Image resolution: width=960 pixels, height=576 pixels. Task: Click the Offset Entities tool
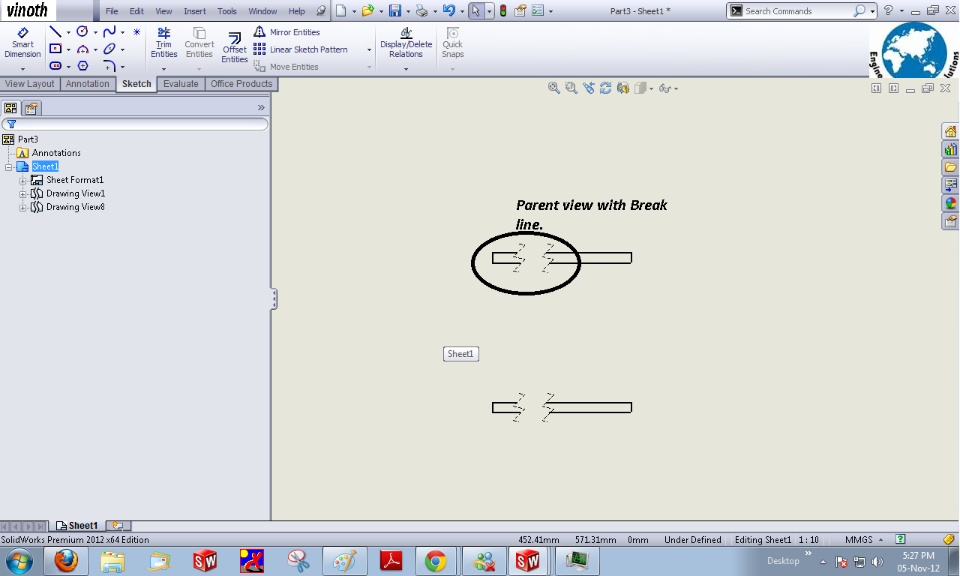(x=234, y=47)
